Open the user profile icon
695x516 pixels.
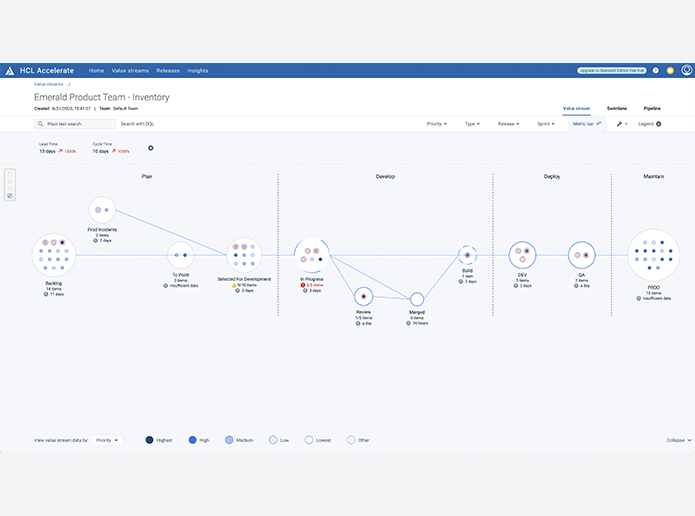tap(687, 71)
